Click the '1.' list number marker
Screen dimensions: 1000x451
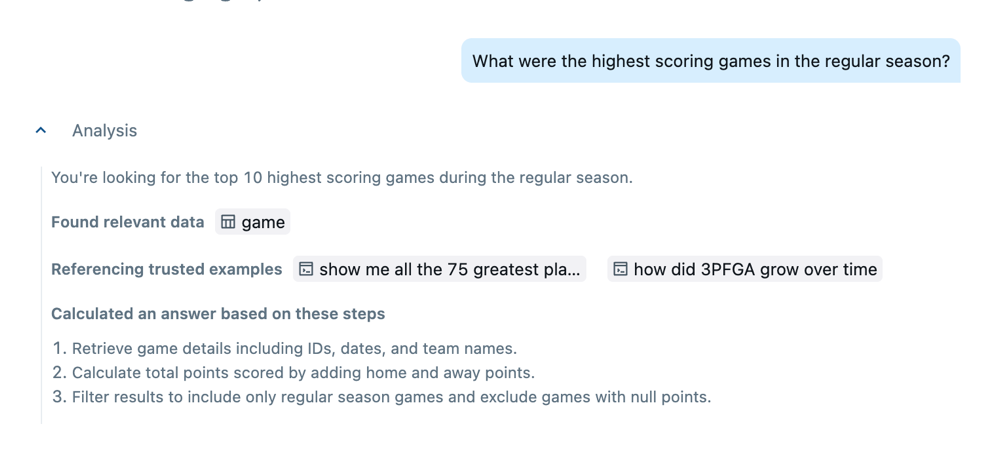pyautogui.click(x=59, y=348)
